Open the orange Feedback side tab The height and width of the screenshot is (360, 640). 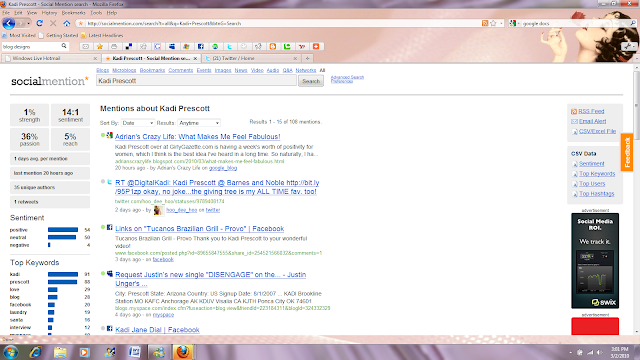(627, 152)
